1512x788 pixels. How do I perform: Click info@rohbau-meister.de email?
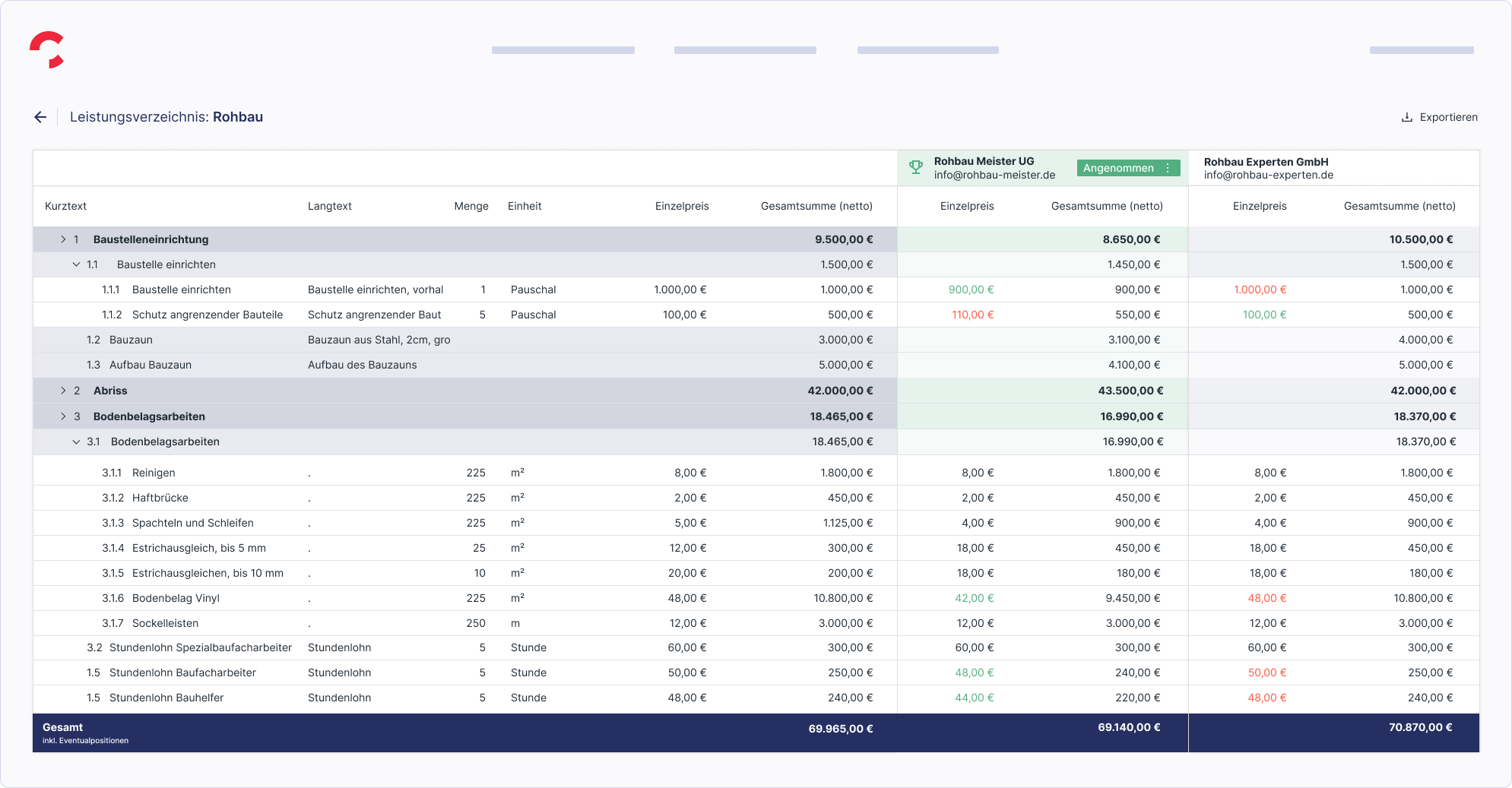[994, 175]
